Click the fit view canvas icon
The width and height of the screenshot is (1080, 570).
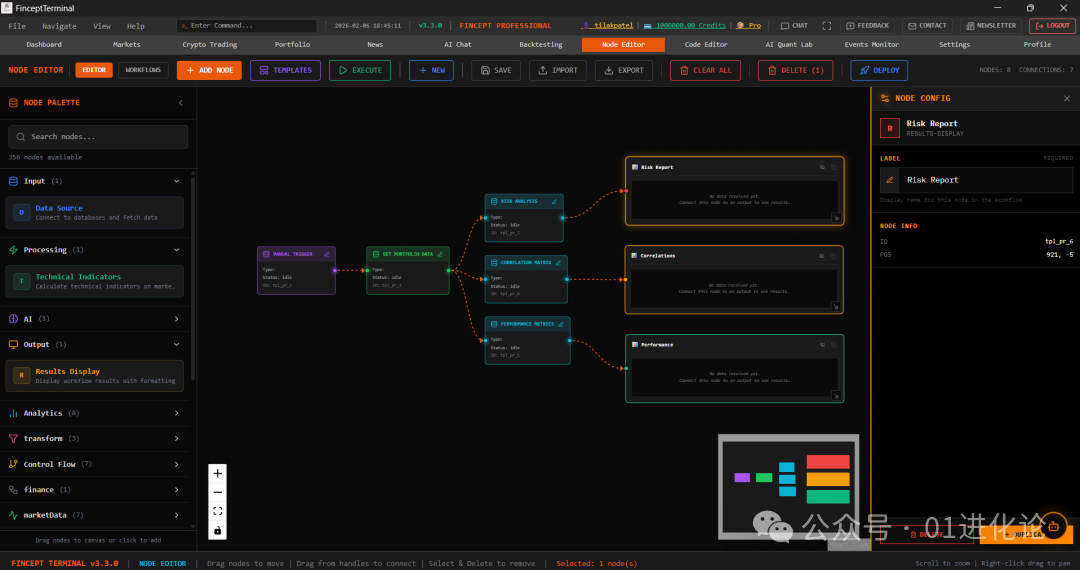pyautogui.click(x=218, y=511)
